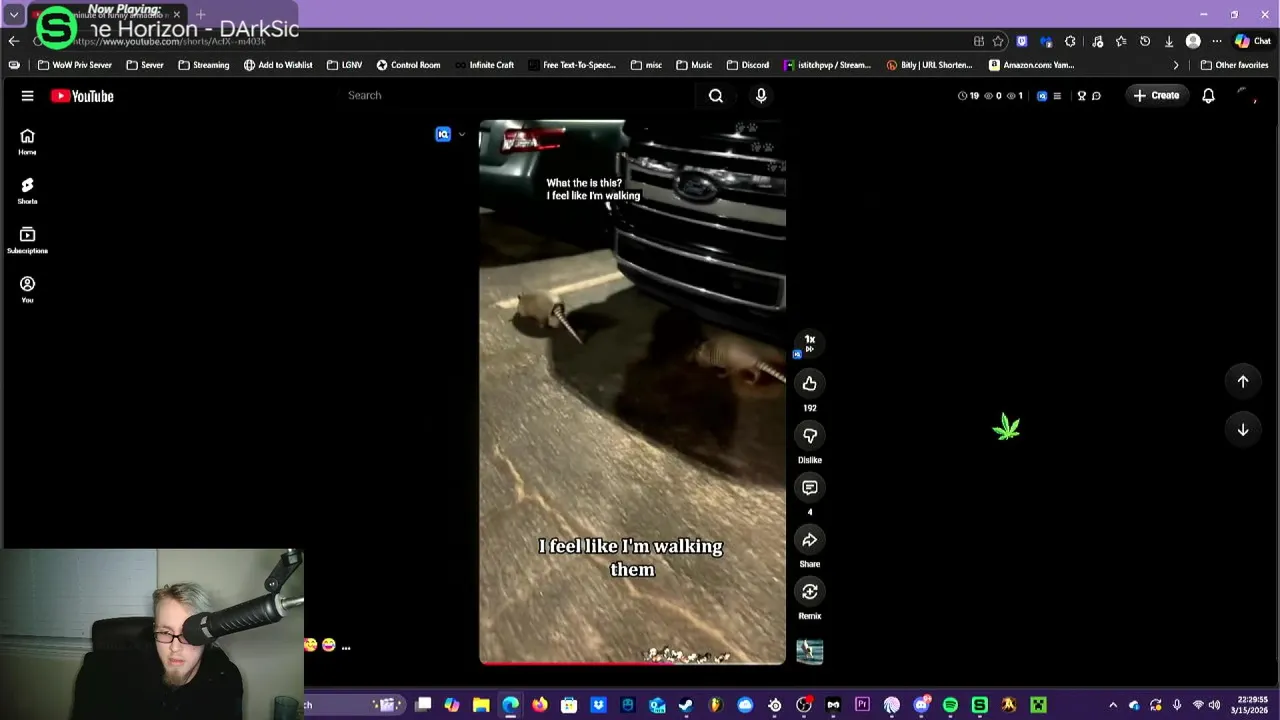Open YouTube notifications bell

click(1208, 95)
